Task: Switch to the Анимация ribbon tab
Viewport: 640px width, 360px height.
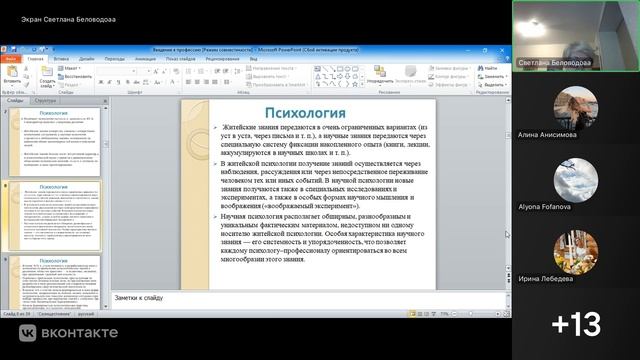Action: (x=145, y=59)
